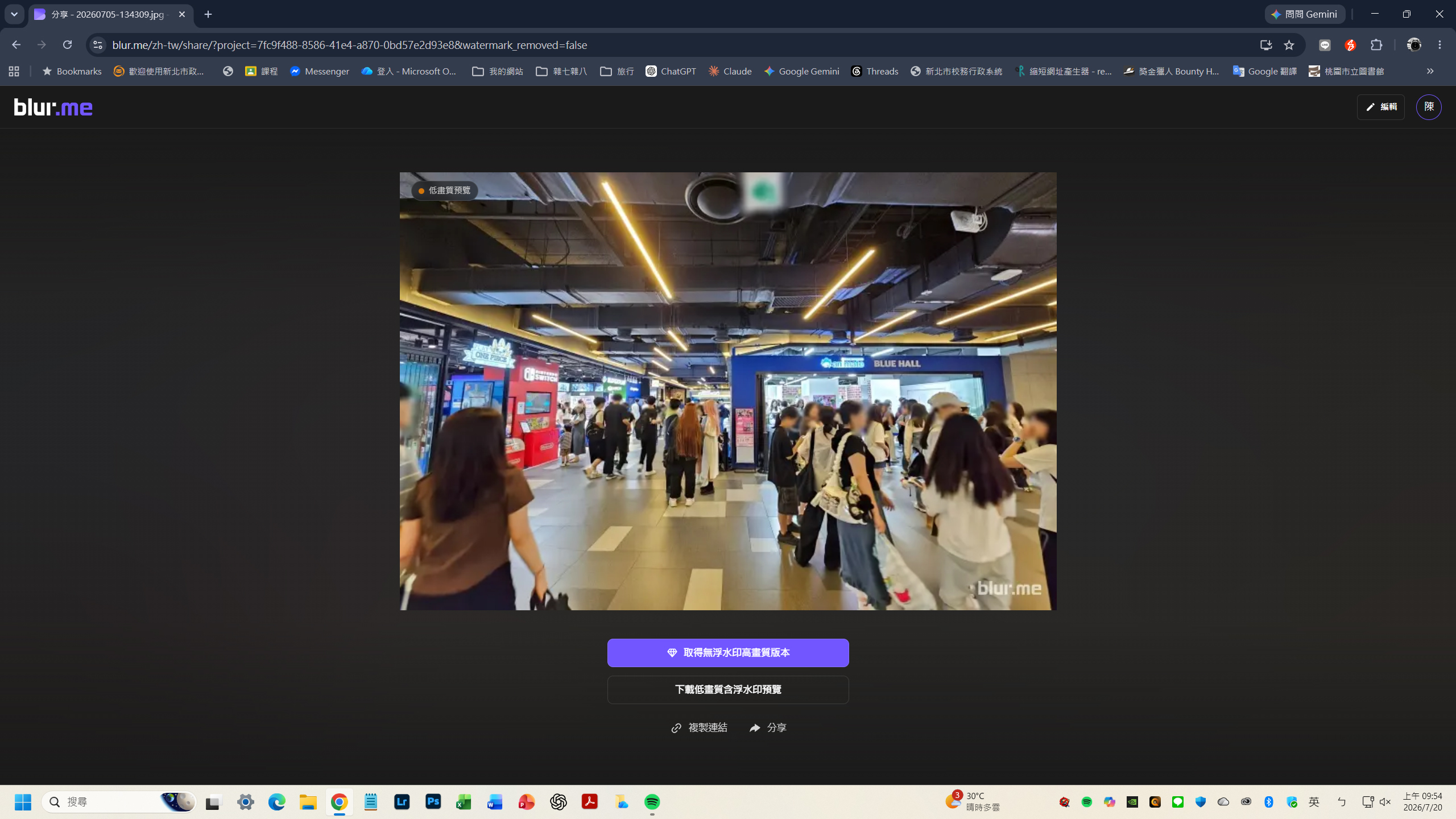
Task: Open the 編輯 pencil edit button
Action: pyautogui.click(x=1381, y=107)
